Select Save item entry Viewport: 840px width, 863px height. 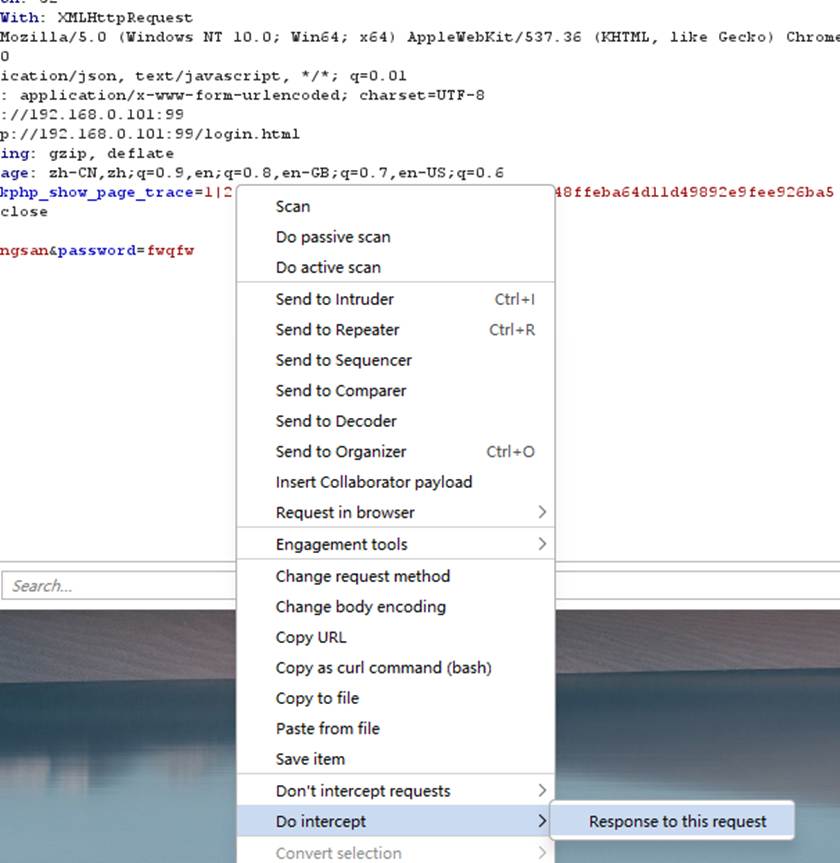point(395,759)
